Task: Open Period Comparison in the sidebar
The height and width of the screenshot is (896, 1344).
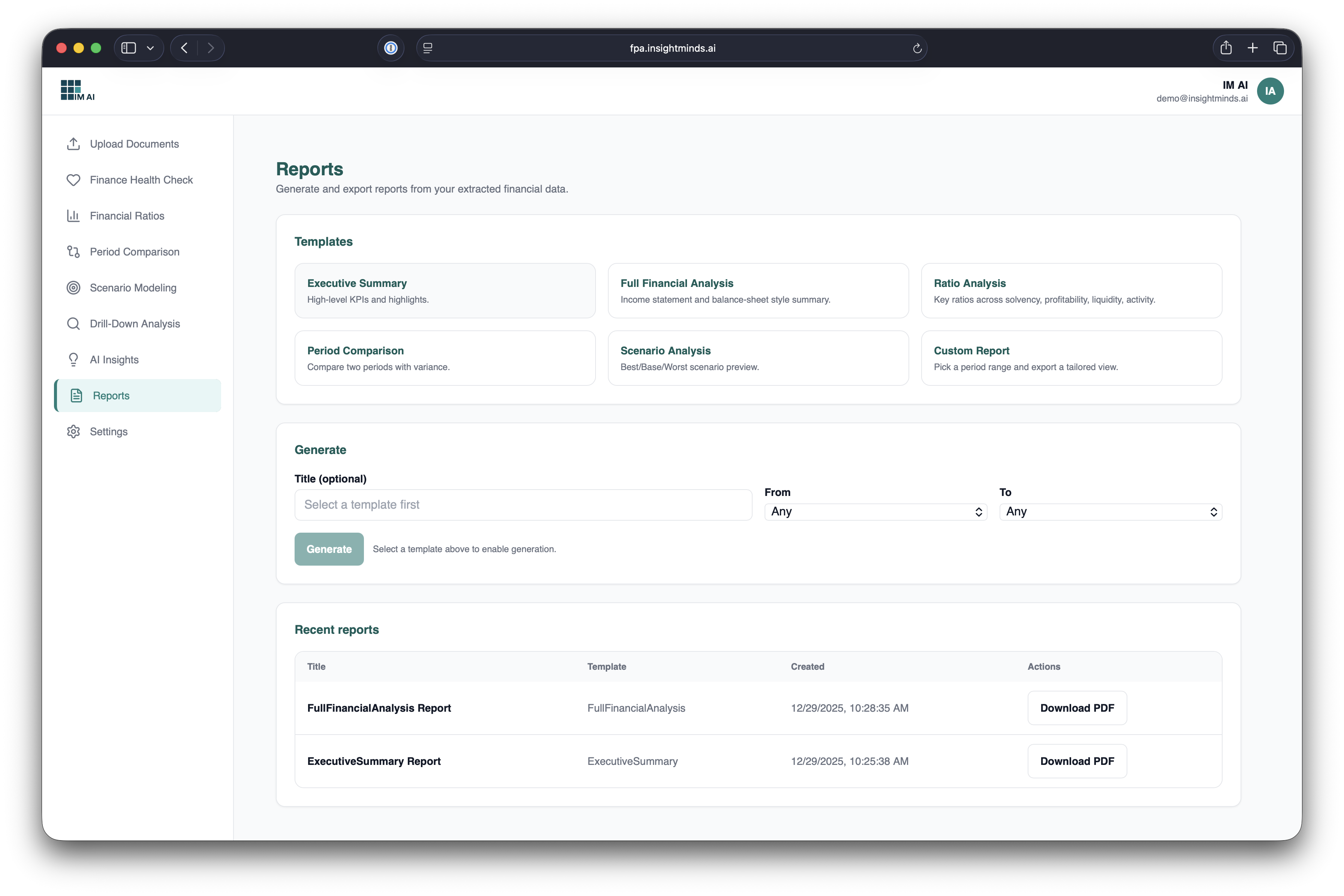Action: coord(134,252)
